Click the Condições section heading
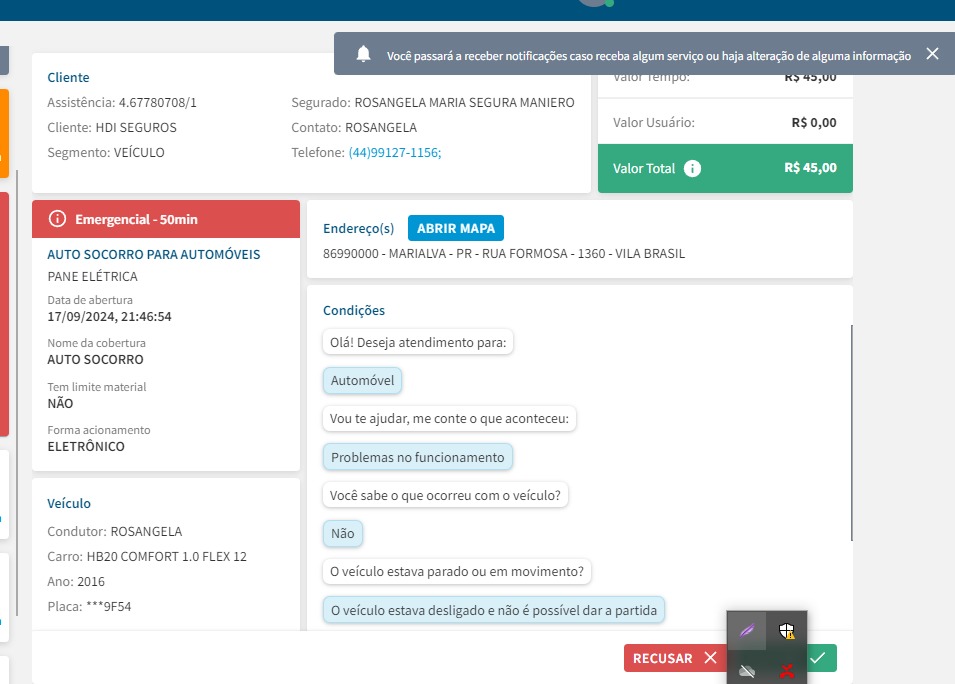 [x=354, y=311]
